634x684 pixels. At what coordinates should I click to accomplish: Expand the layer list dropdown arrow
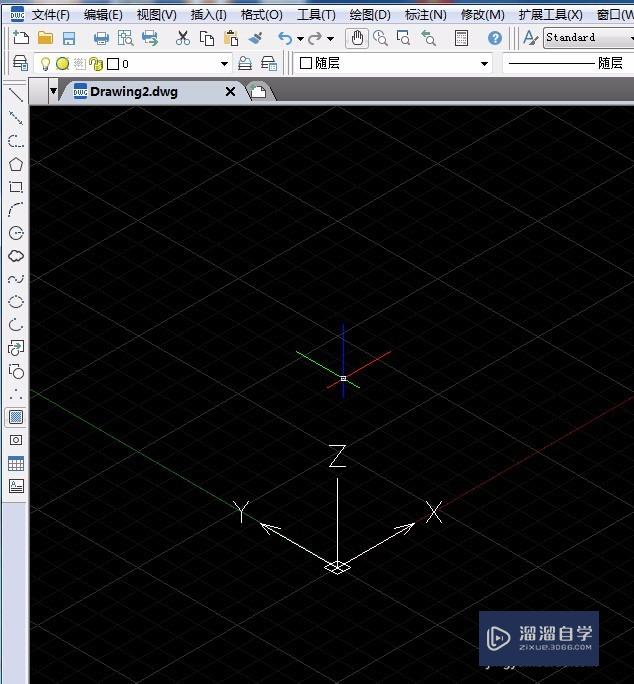pos(224,64)
